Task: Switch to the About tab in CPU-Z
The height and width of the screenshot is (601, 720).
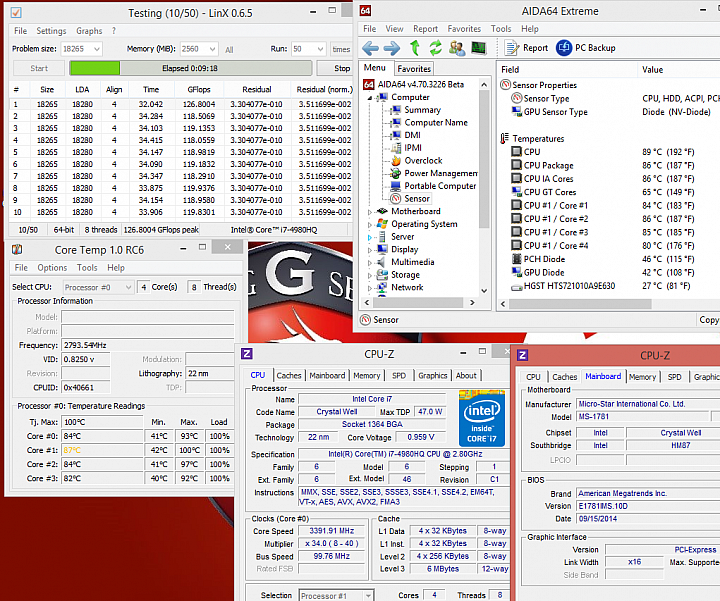Action: pos(466,376)
